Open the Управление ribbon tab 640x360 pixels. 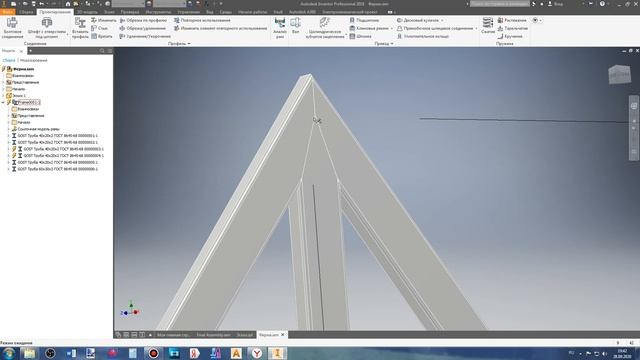(x=189, y=12)
